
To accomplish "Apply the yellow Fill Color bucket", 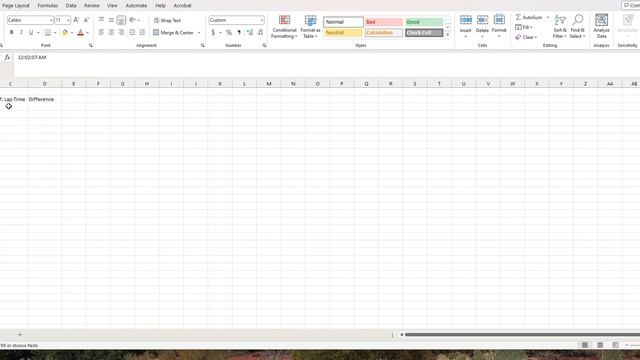I will point(65,32).
